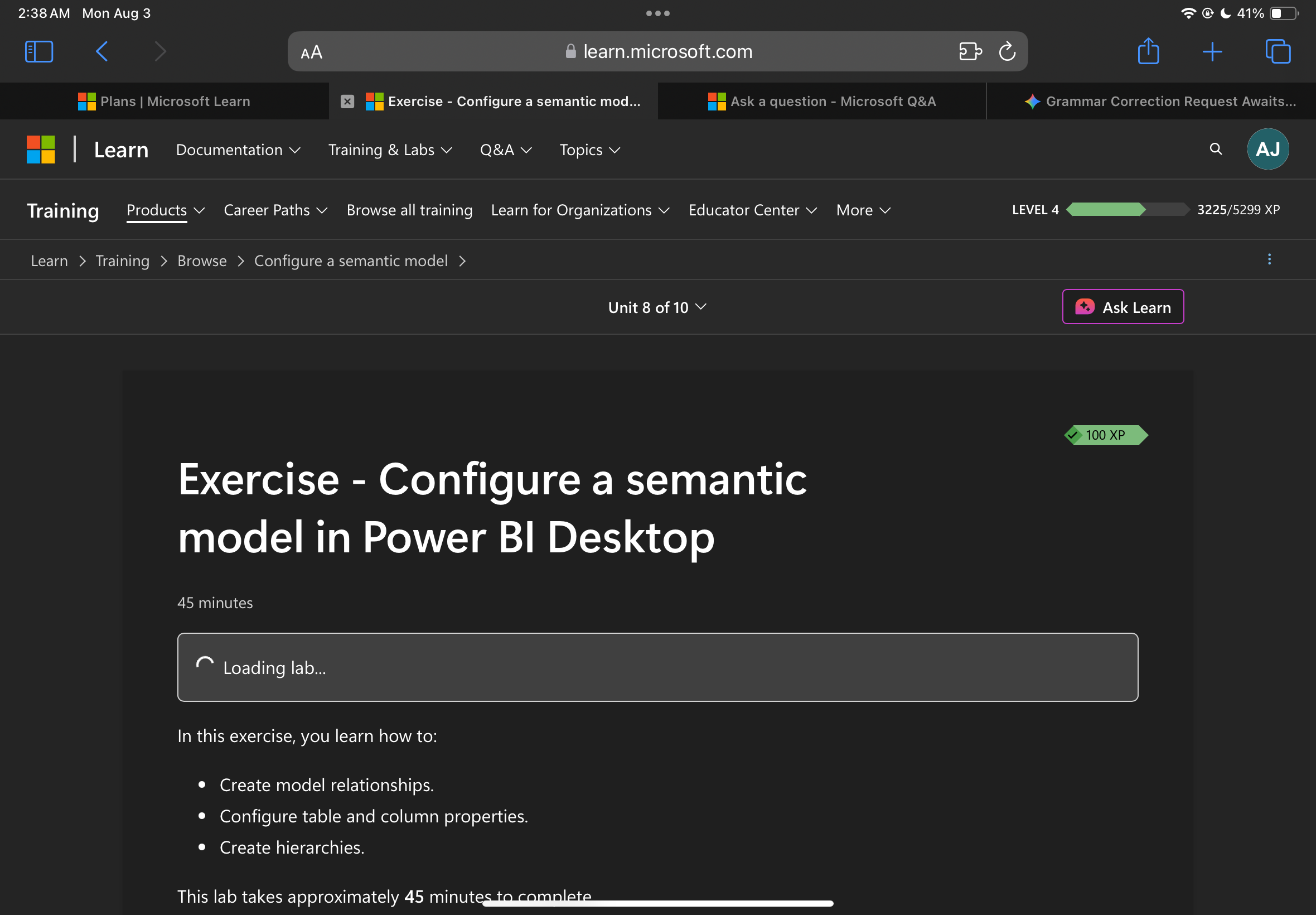Search Microsoft Learn with the magnifier
The image size is (1316, 915).
coord(1216,149)
